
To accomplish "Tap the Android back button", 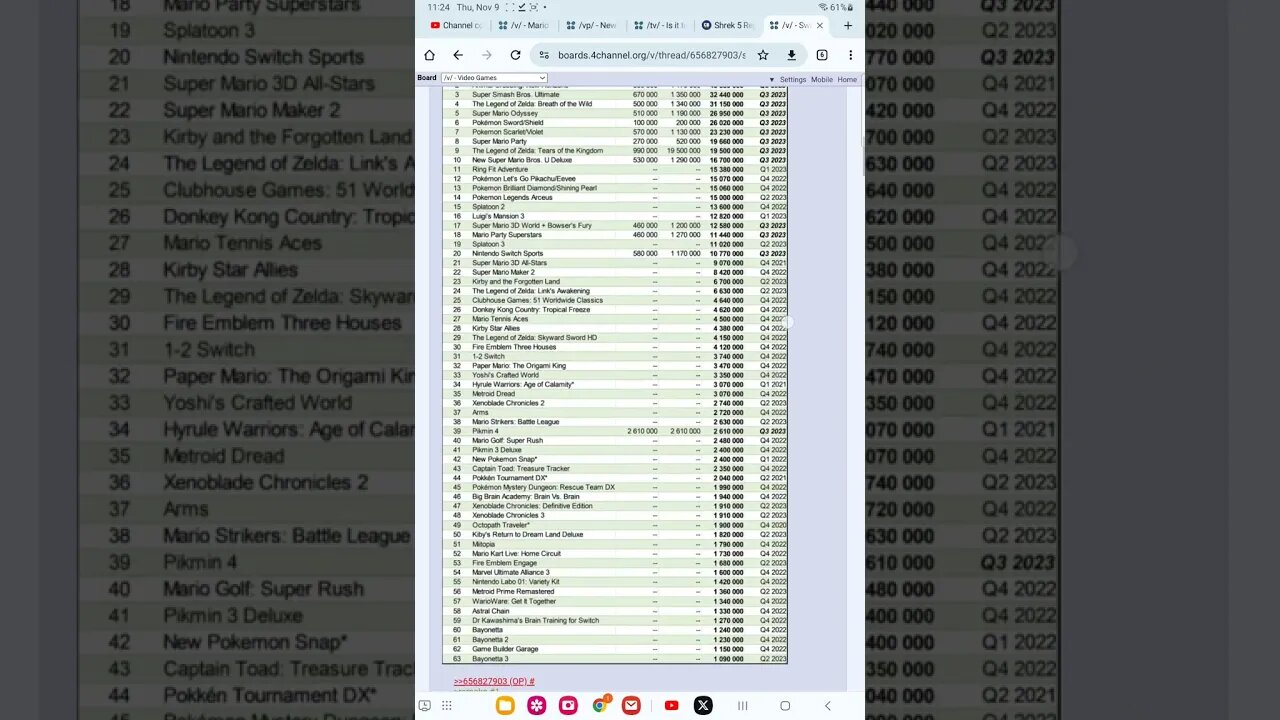I will click(x=827, y=705).
